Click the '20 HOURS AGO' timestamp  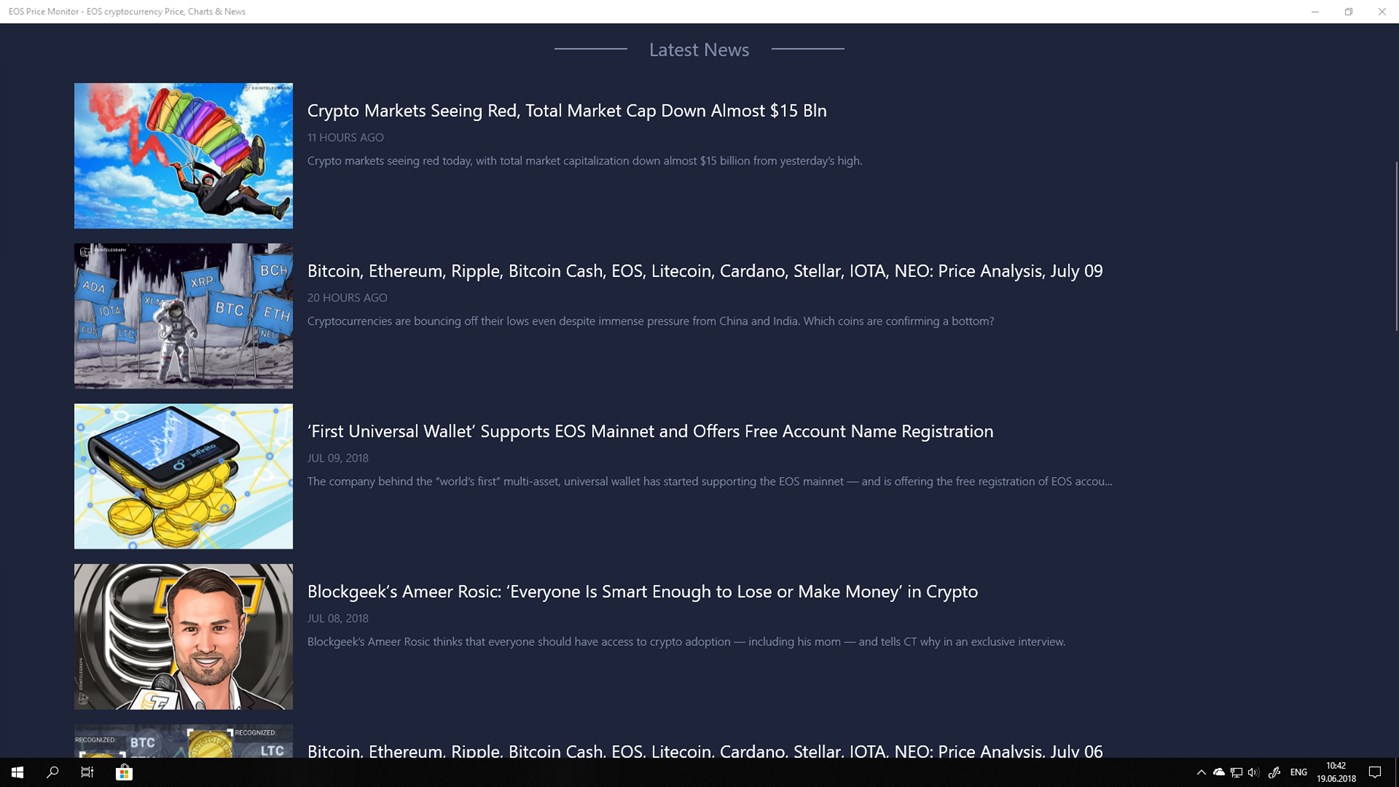tap(347, 297)
